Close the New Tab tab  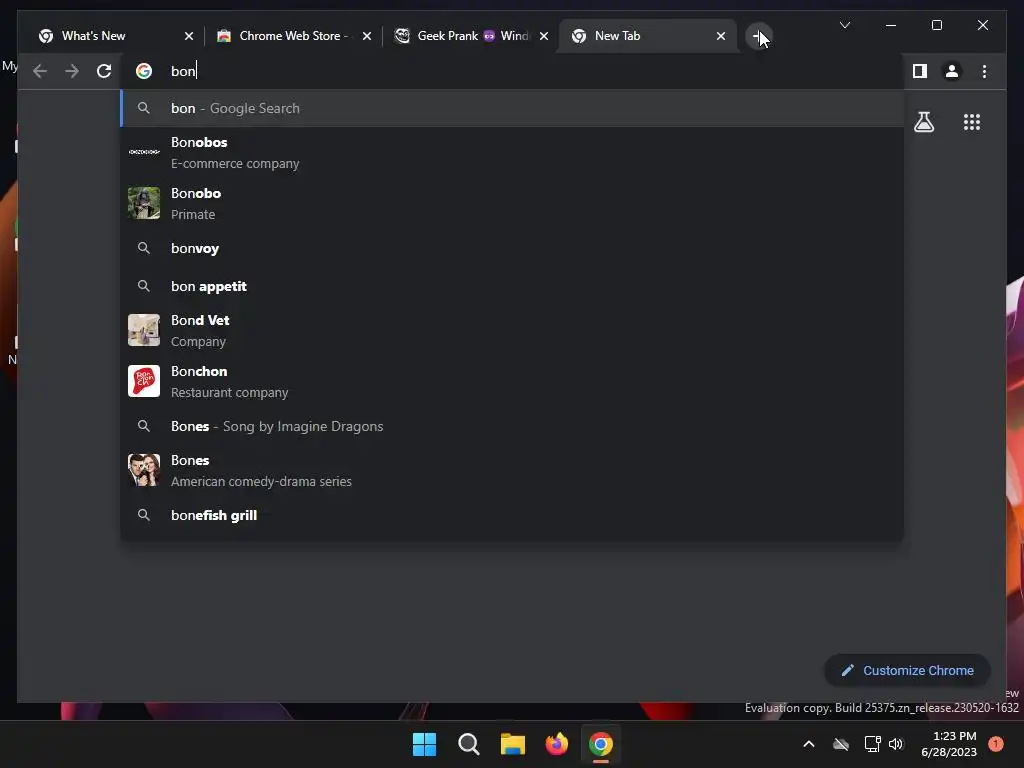pyautogui.click(x=721, y=36)
